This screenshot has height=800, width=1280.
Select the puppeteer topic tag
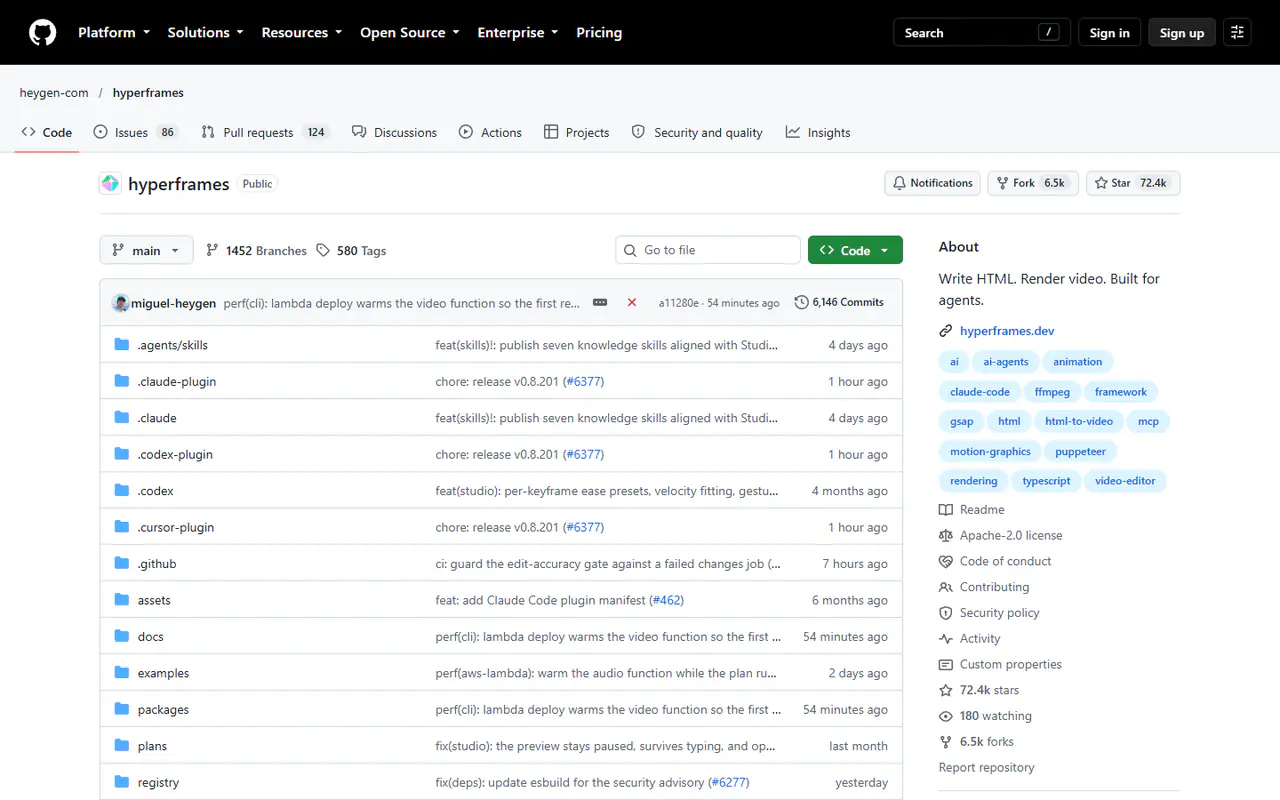pos(1081,451)
